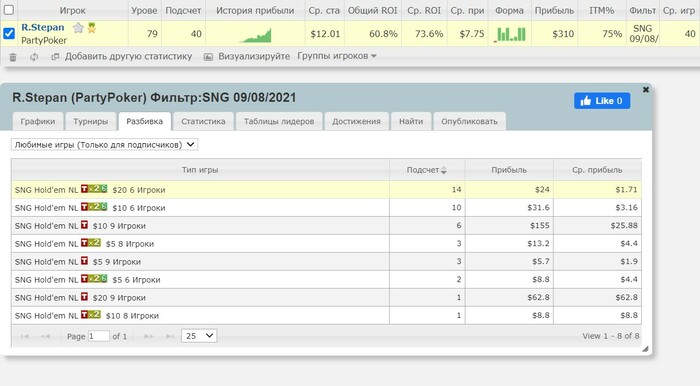Open the Таблицы лидеров tab
700x386 pixels.
pyautogui.click(x=279, y=121)
